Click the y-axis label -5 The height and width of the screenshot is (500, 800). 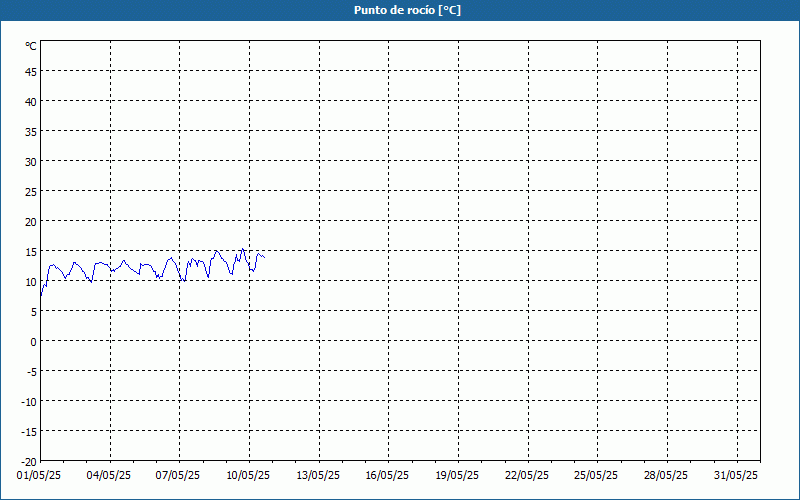32,372
